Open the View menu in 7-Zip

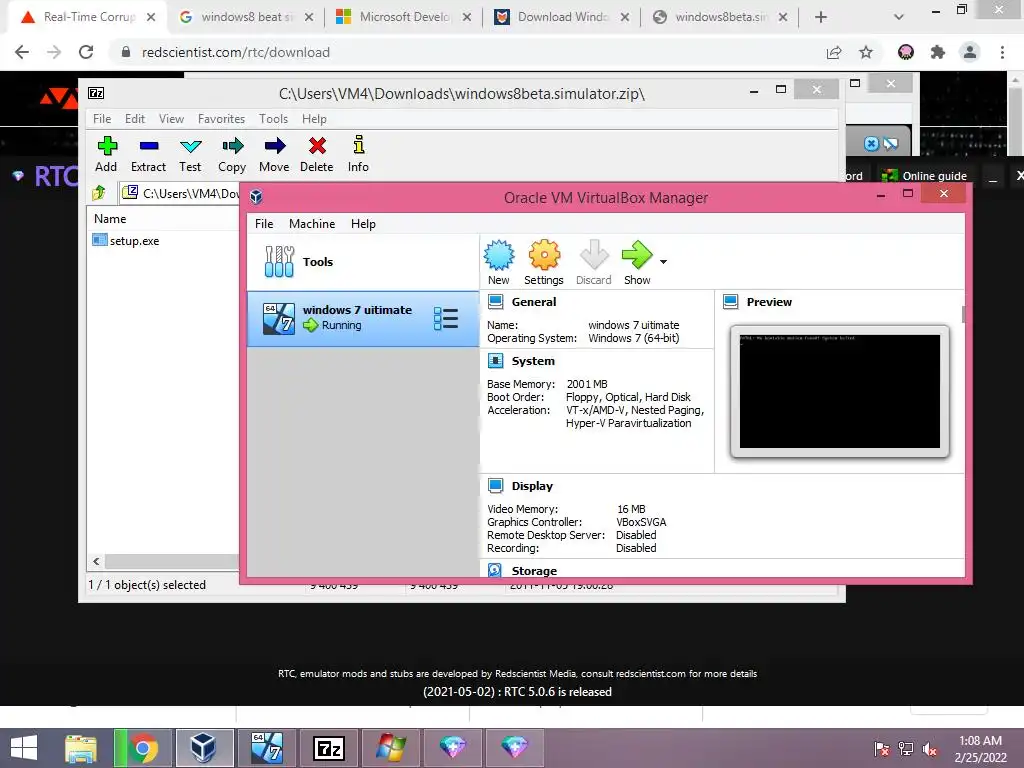point(171,119)
